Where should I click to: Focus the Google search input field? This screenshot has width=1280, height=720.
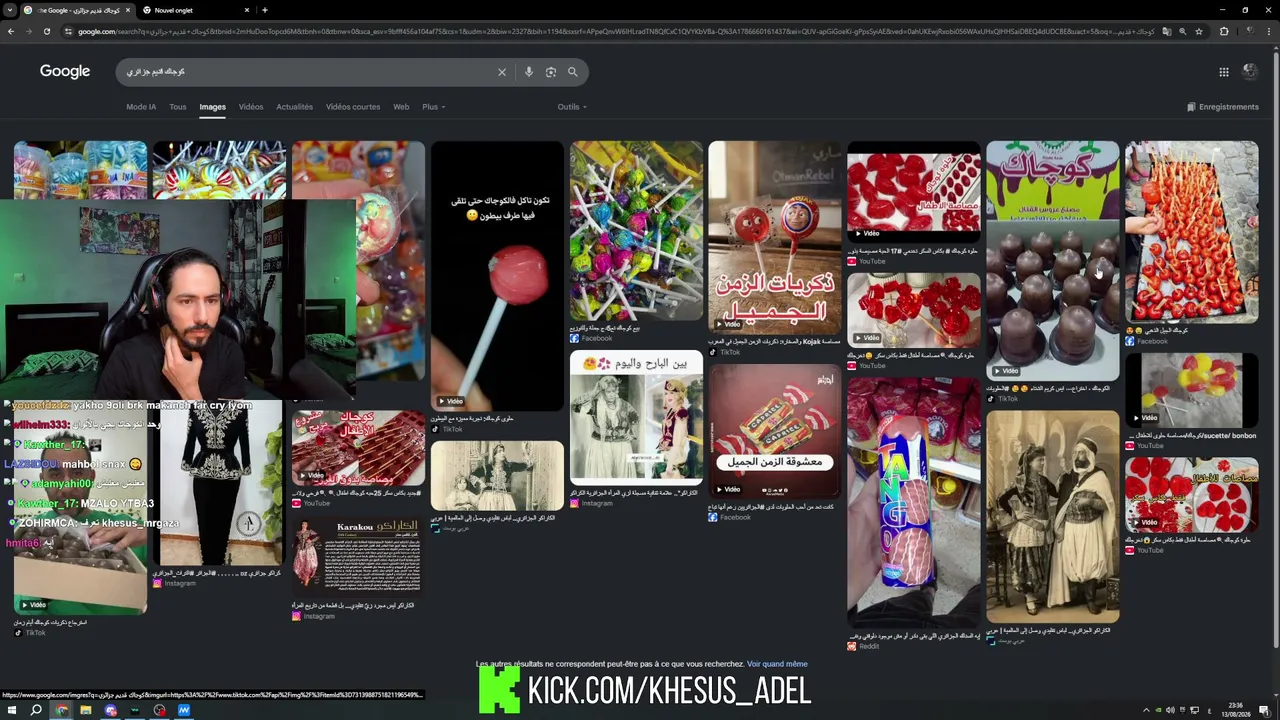[310, 72]
